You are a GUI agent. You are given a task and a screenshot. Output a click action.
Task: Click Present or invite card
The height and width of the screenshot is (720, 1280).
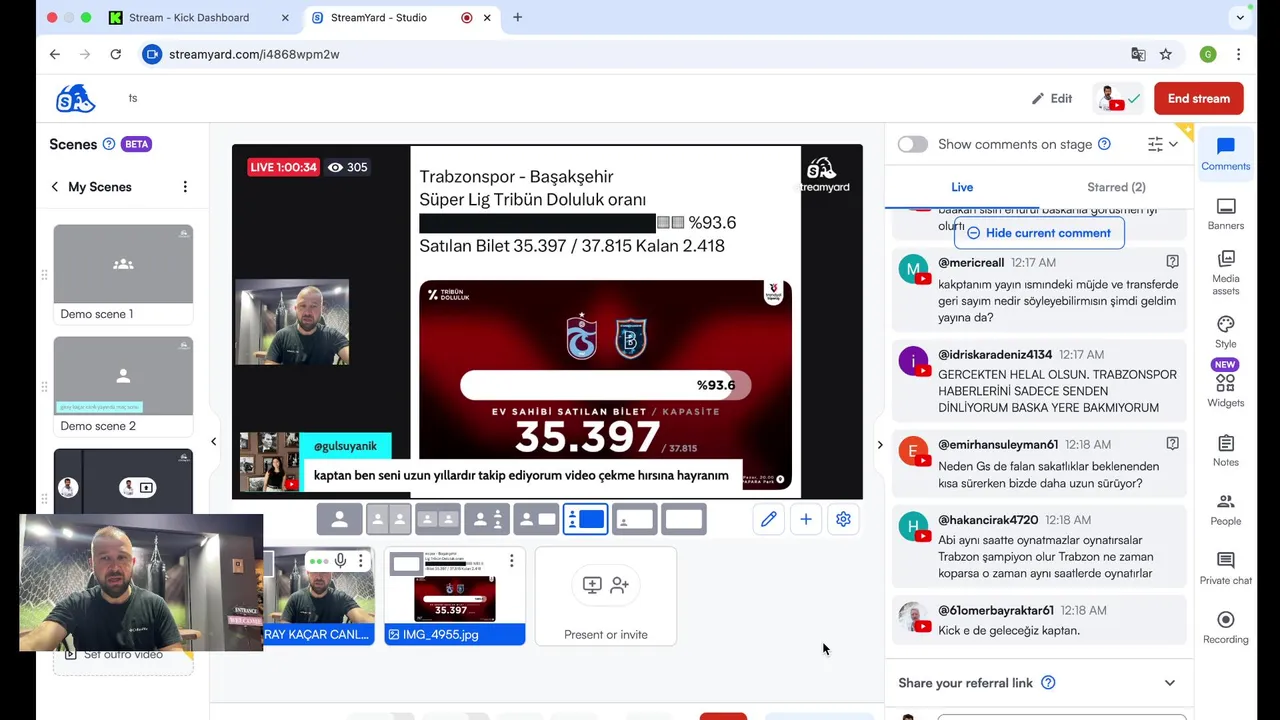[x=606, y=596]
